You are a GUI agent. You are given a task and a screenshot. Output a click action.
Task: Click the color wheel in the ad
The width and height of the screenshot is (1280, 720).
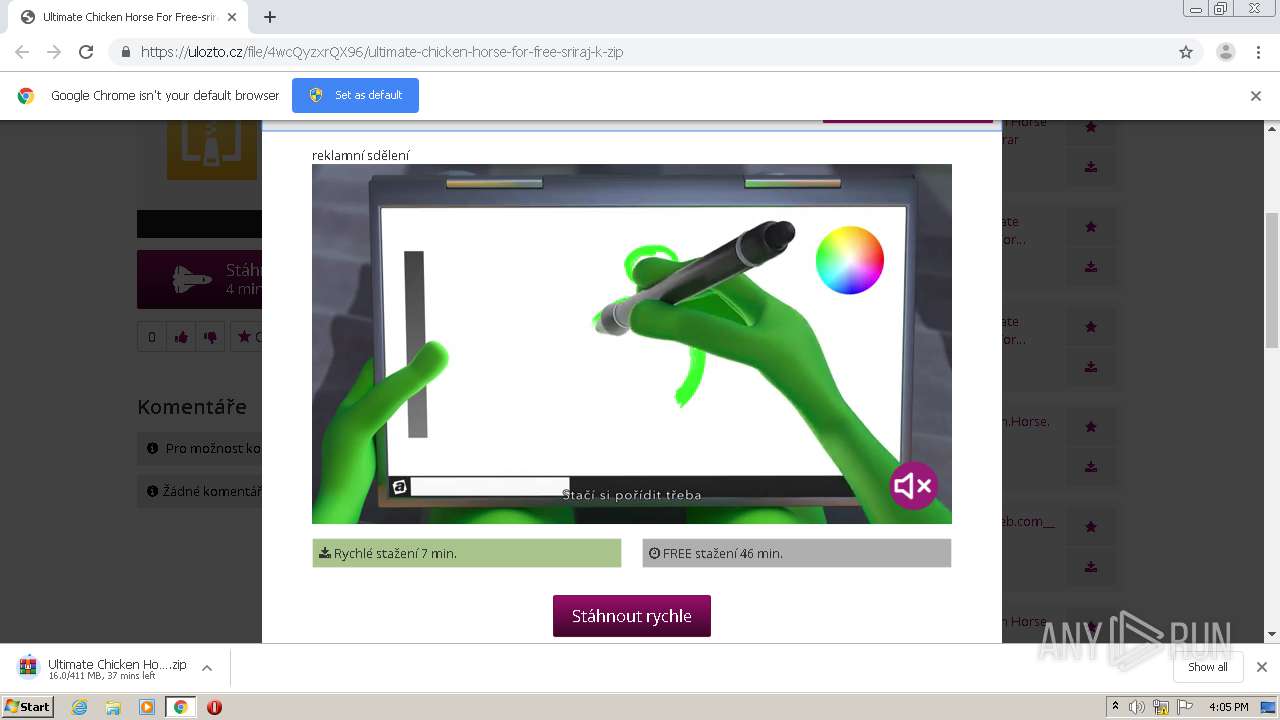[849, 260]
